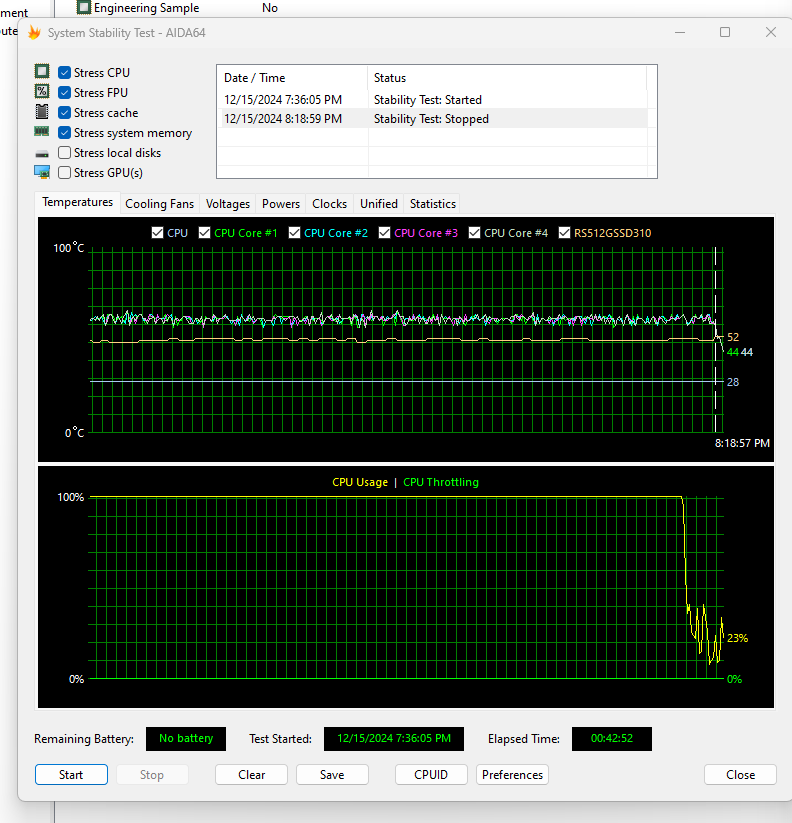Enable the Stress local disks checkbox
Image resolution: width=792 pixels, height=823 pixels.
pos(65,153)
